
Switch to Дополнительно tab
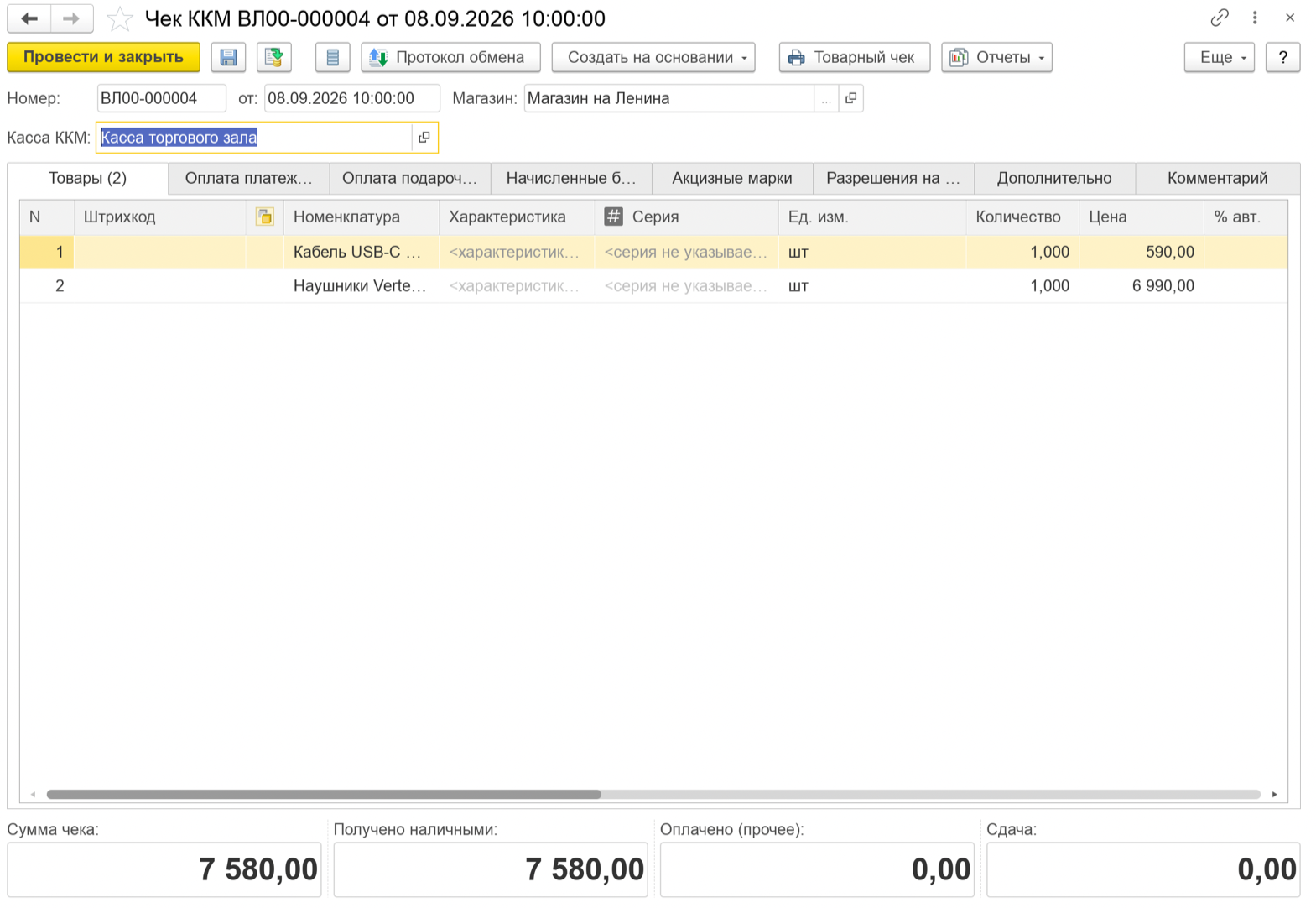coord(1054,178)
